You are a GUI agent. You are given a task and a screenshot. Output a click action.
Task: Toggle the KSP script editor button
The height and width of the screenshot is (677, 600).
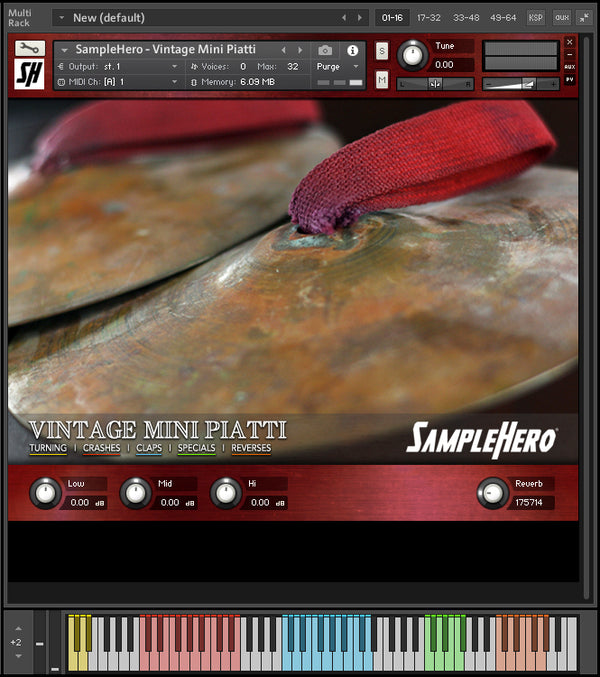[536, 18]
